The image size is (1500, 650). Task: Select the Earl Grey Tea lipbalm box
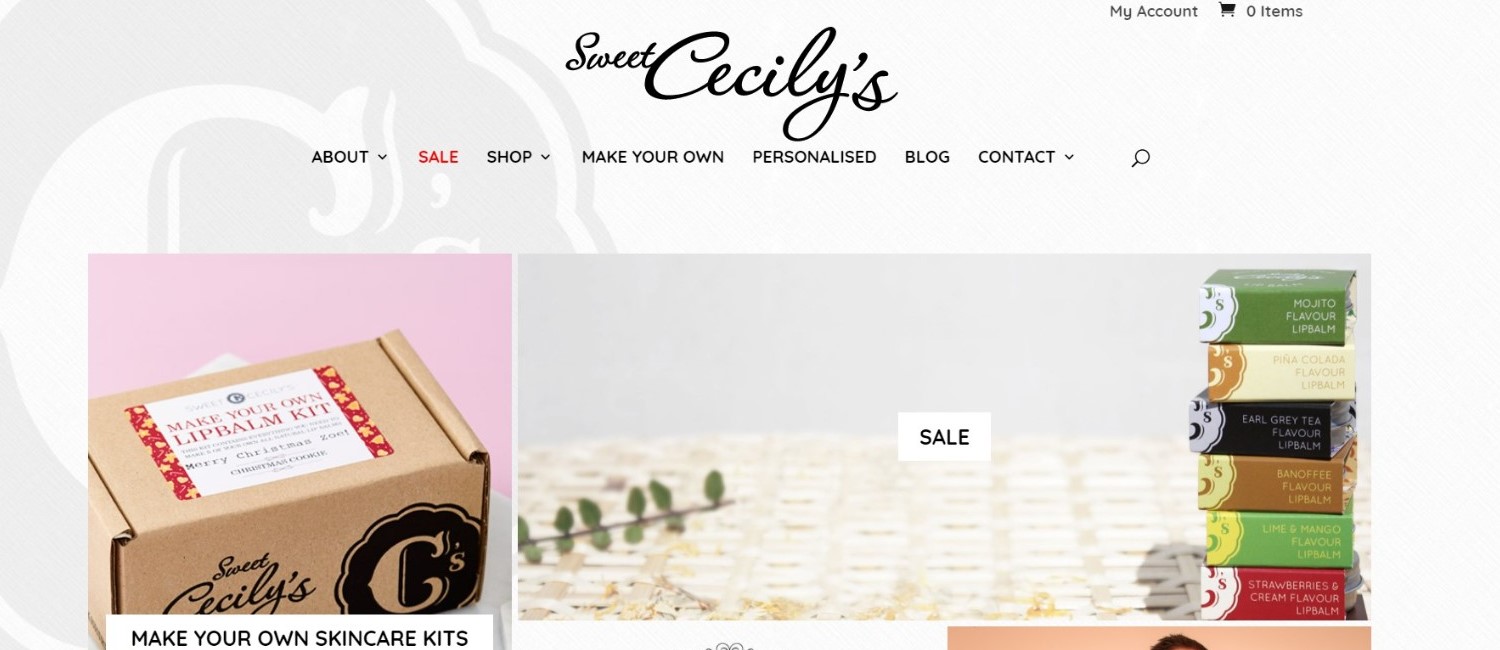pyautogui.click(x=1272, y=426)
